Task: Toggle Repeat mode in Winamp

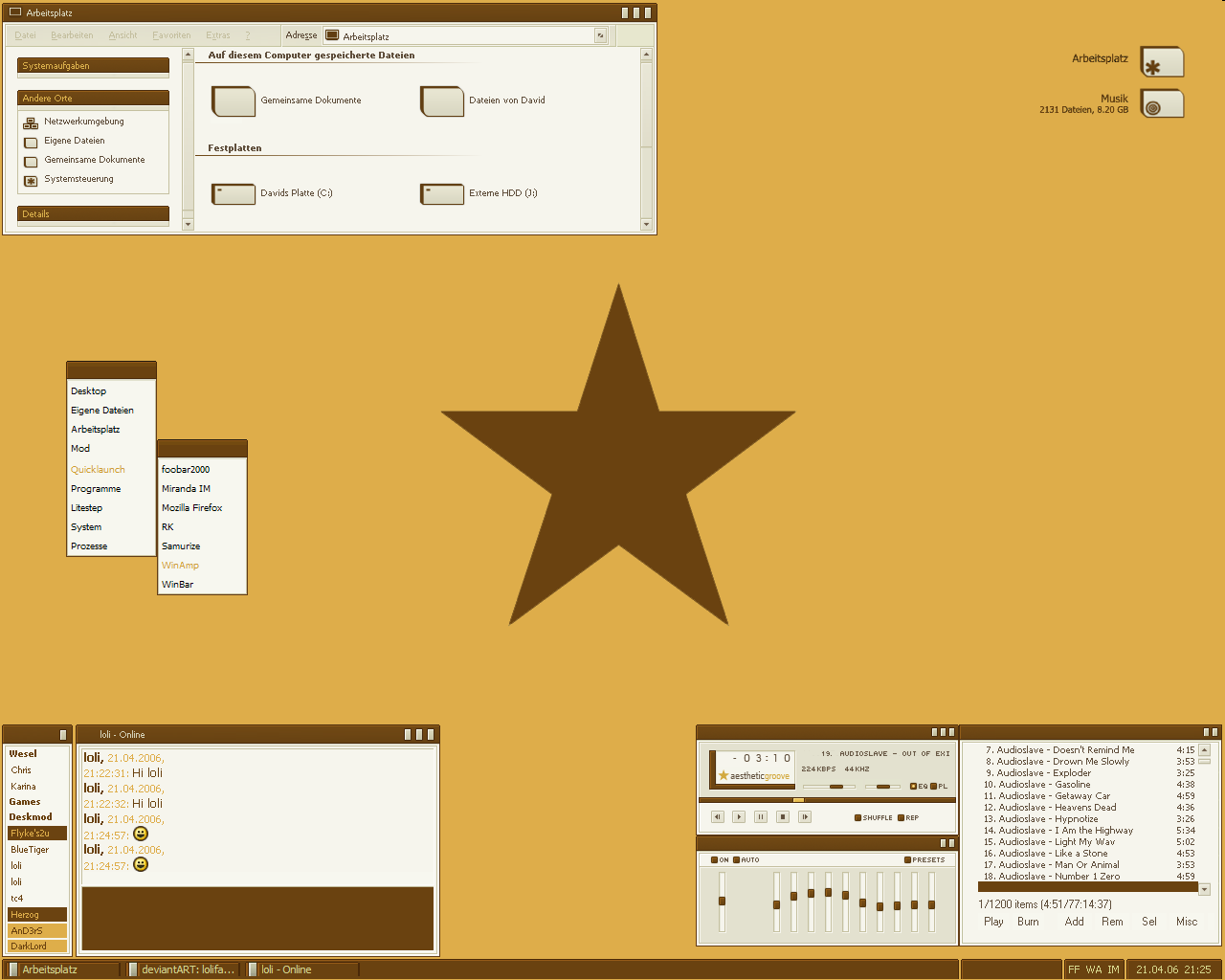Action: (908, 817)
